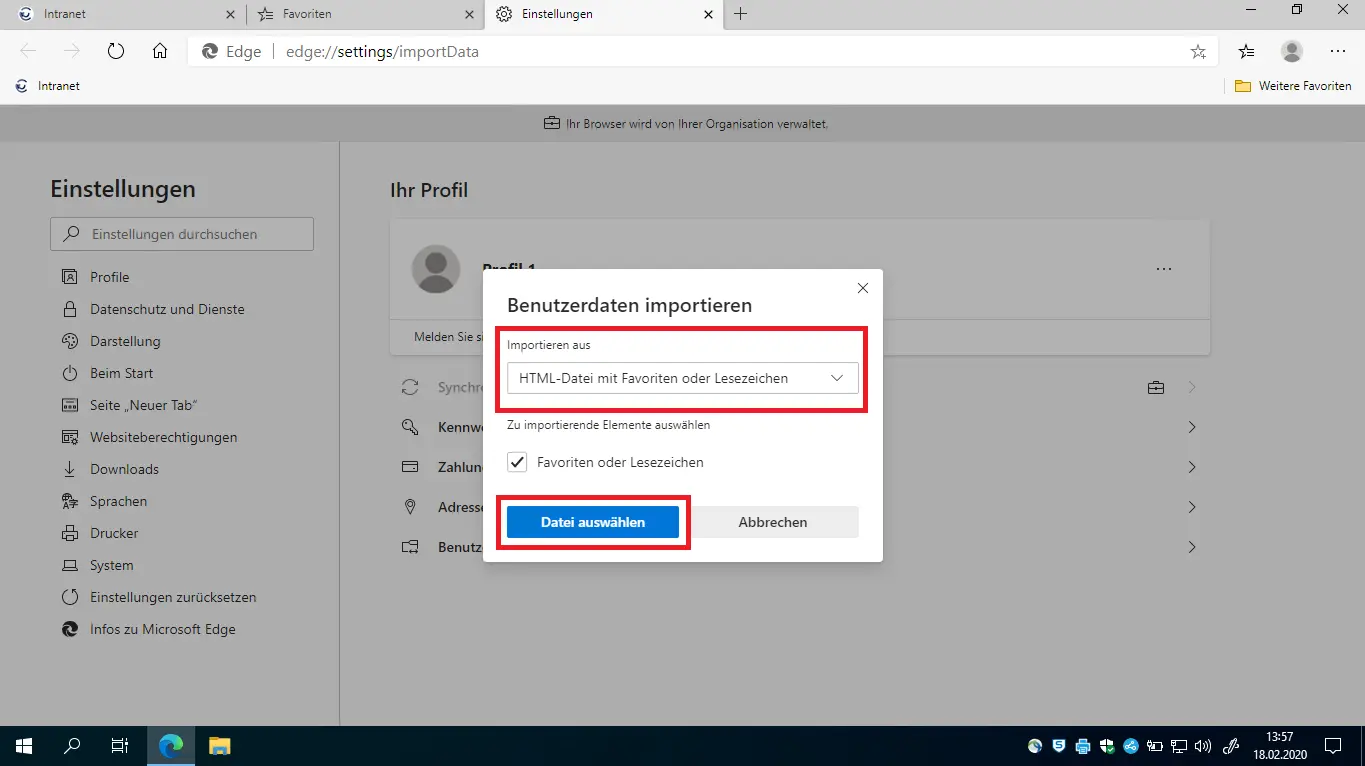1365x766 pixels.
Task: Open the browser settings and more menu
Action: click(x=1338, y=51)
